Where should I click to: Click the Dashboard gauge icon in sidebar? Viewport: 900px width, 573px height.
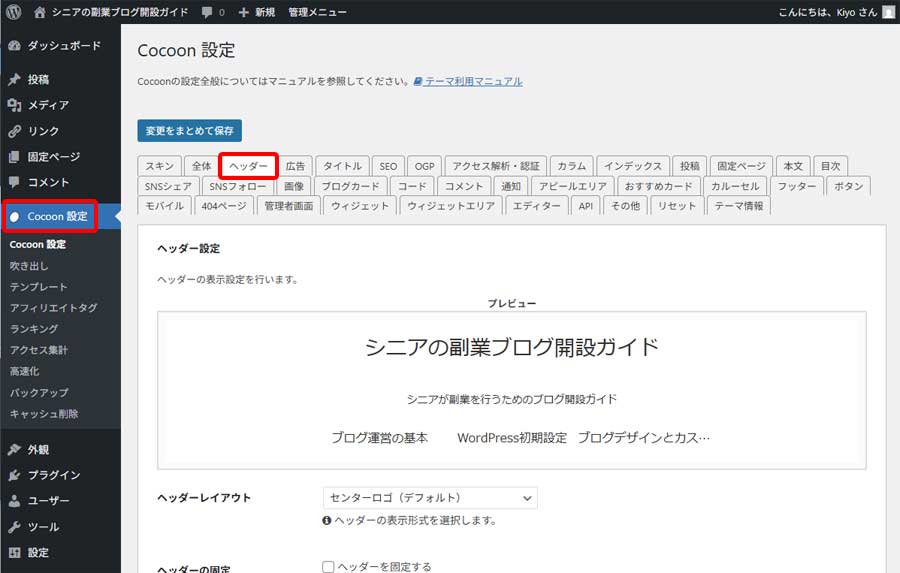coord(14,46)
